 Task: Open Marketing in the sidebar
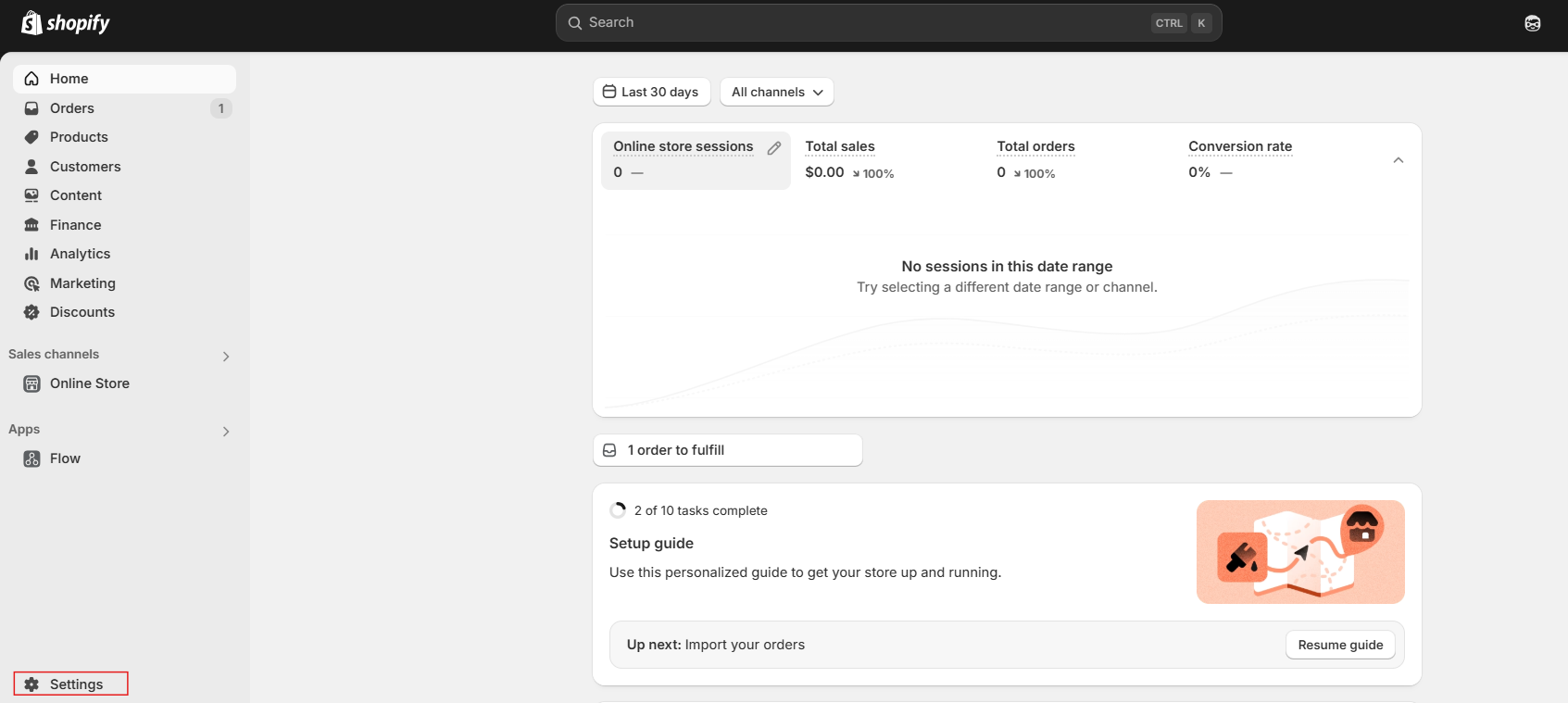click(x=124, y=283)
